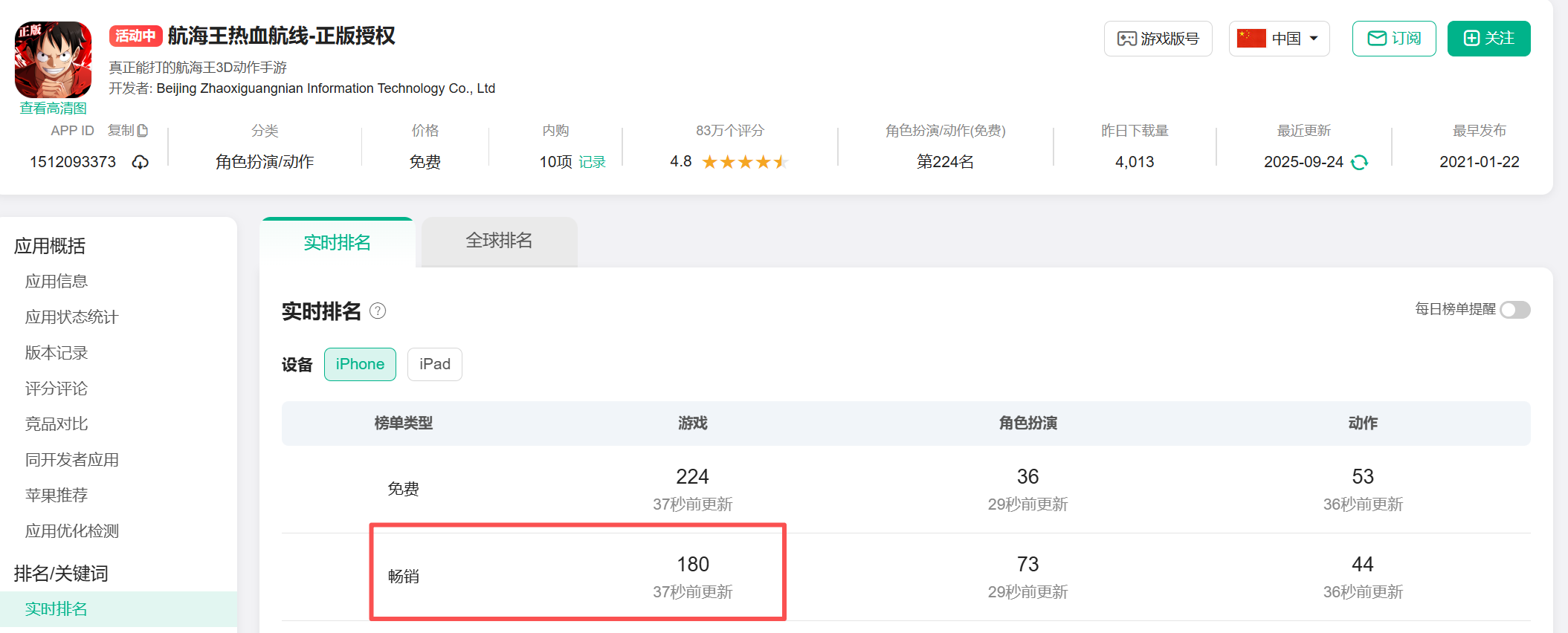Select iPhone device option
The image size is (1568, 633).
tap(360, 364)
